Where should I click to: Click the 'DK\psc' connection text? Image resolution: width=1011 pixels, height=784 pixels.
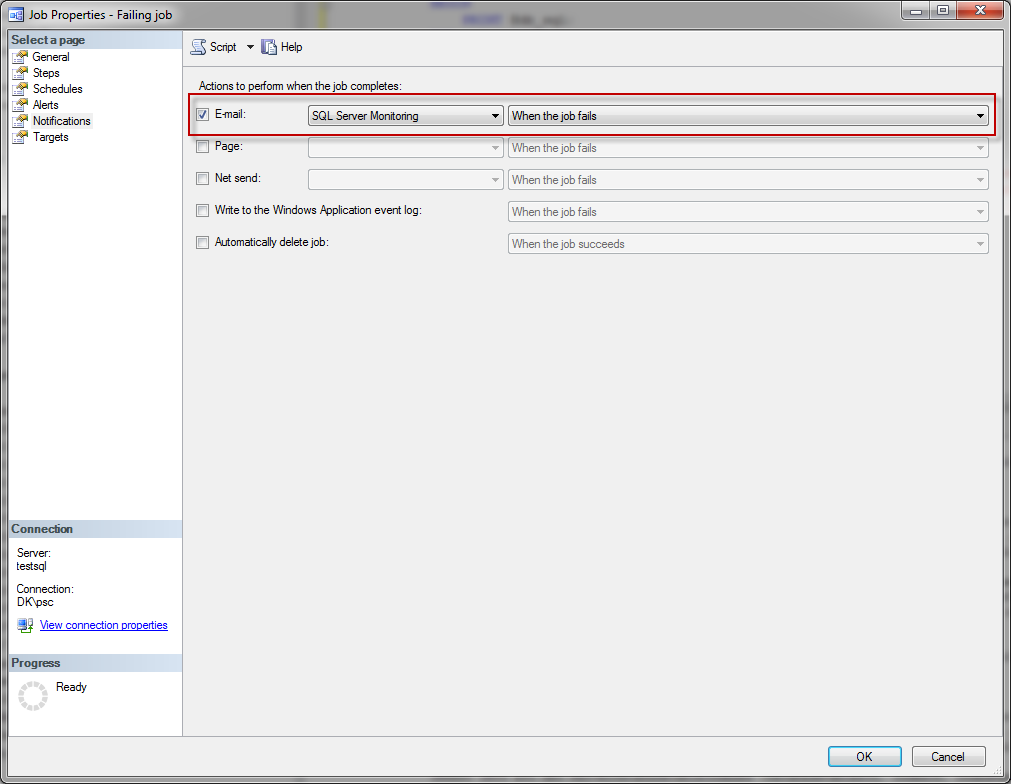(x=35, y=602)
